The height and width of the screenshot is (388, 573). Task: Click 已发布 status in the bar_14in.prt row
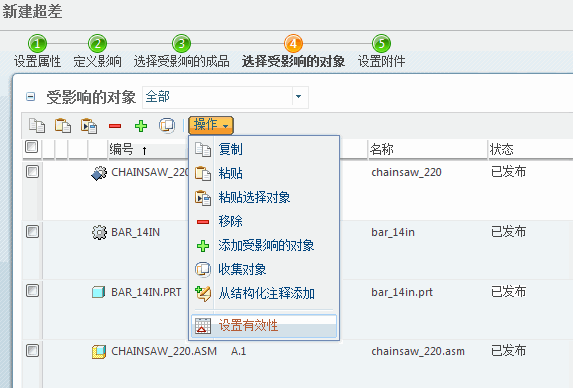coord(508,292)
